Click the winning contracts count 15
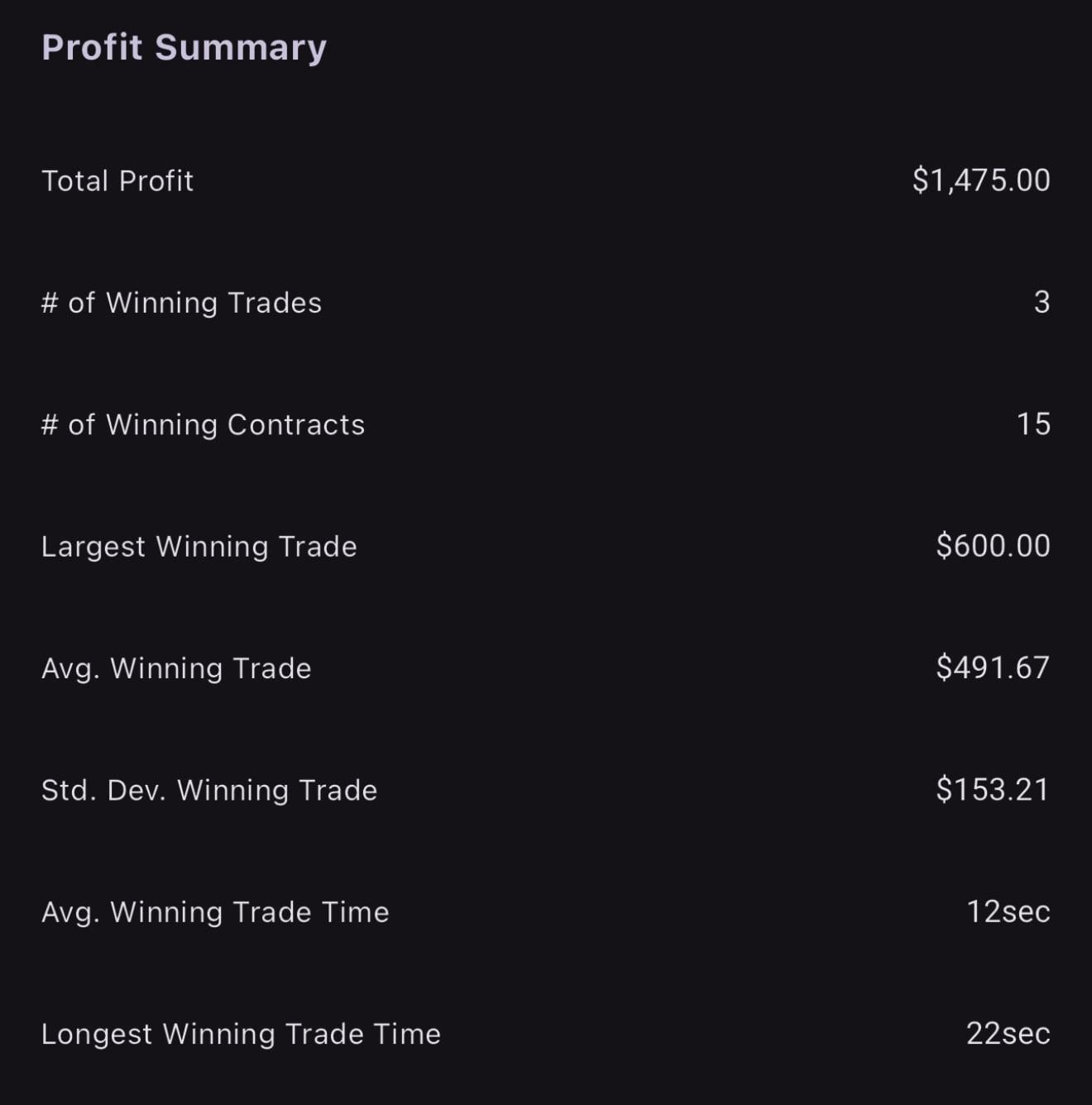This screenshot has height=1105, width=1092. [1033, 424]
